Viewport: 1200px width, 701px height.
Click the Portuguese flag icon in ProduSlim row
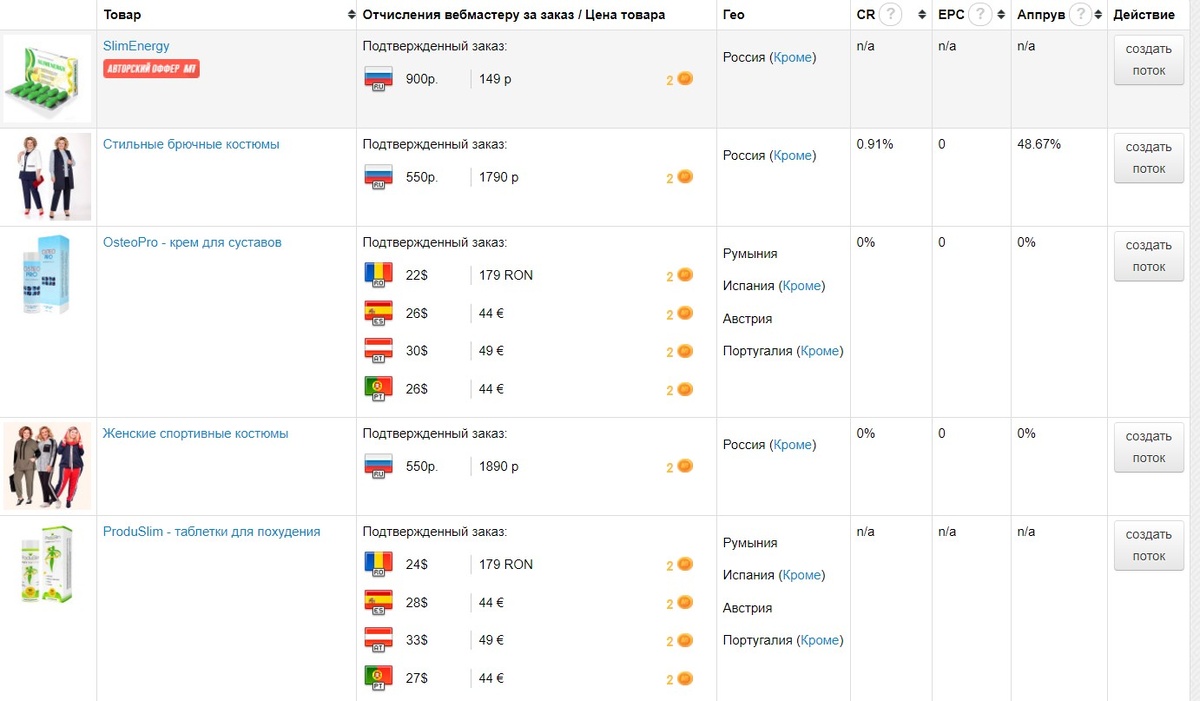click(379, 678)
